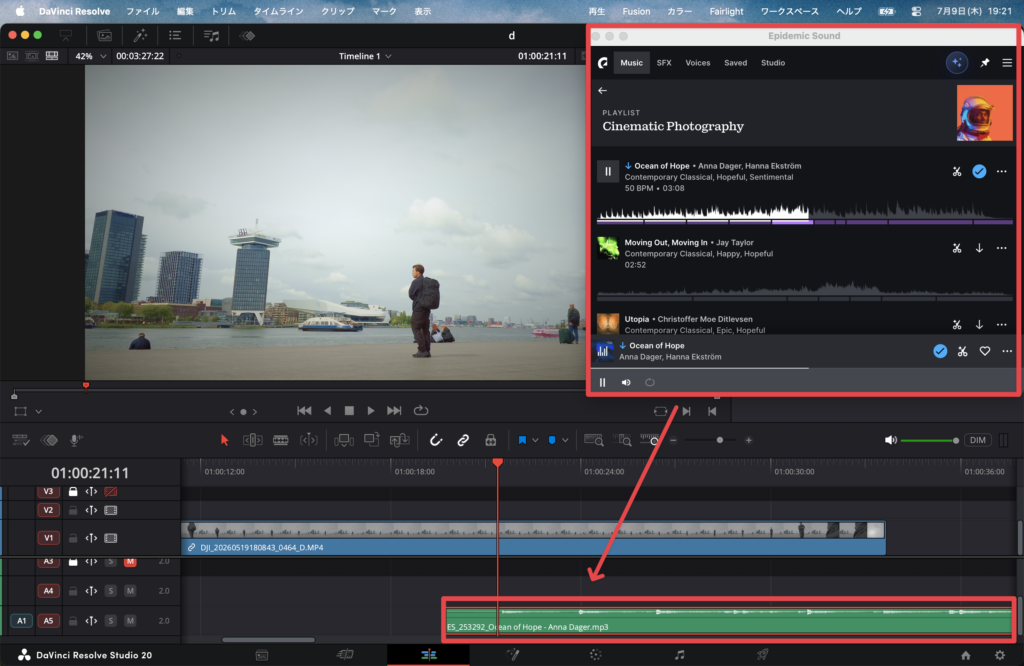This screenshot has width=1024, height=666.
Task: Select the Trim Edit mode tool
Action: (x=253, y=440)
